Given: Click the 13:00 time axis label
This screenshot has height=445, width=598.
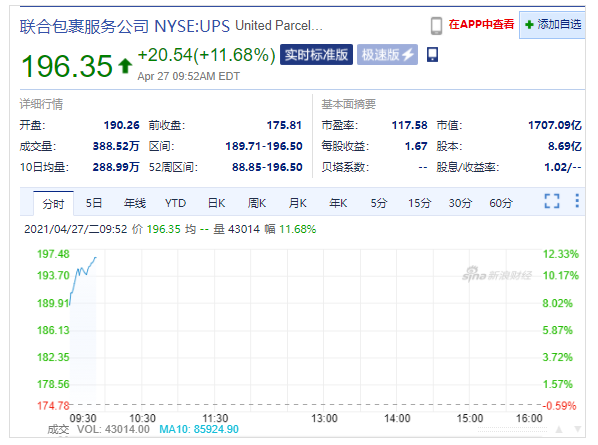Looking at the screenshot, I should click(x=324, y=418).
